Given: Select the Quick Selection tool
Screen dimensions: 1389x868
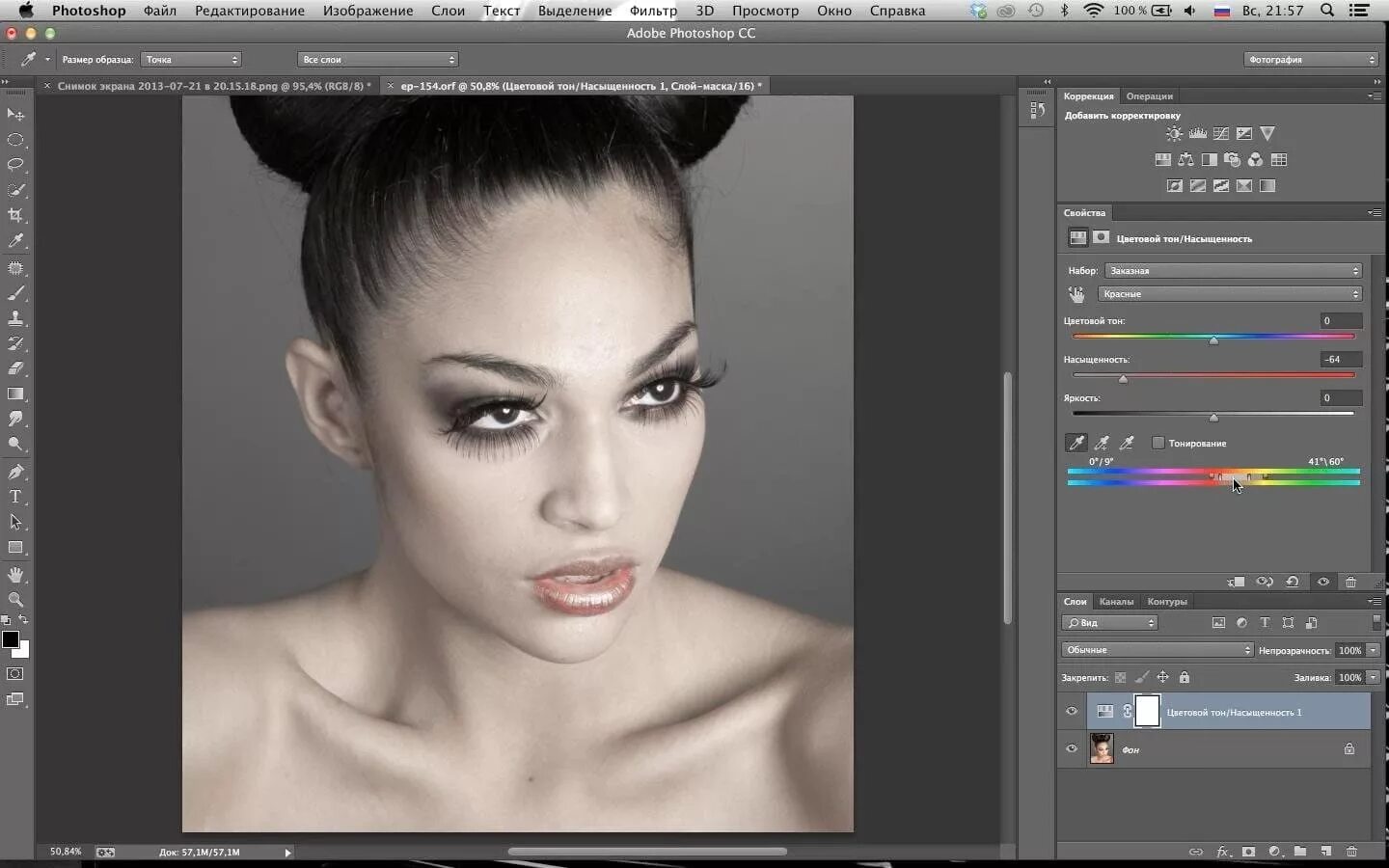Looking at the screenshot, I should coord(15,190).
